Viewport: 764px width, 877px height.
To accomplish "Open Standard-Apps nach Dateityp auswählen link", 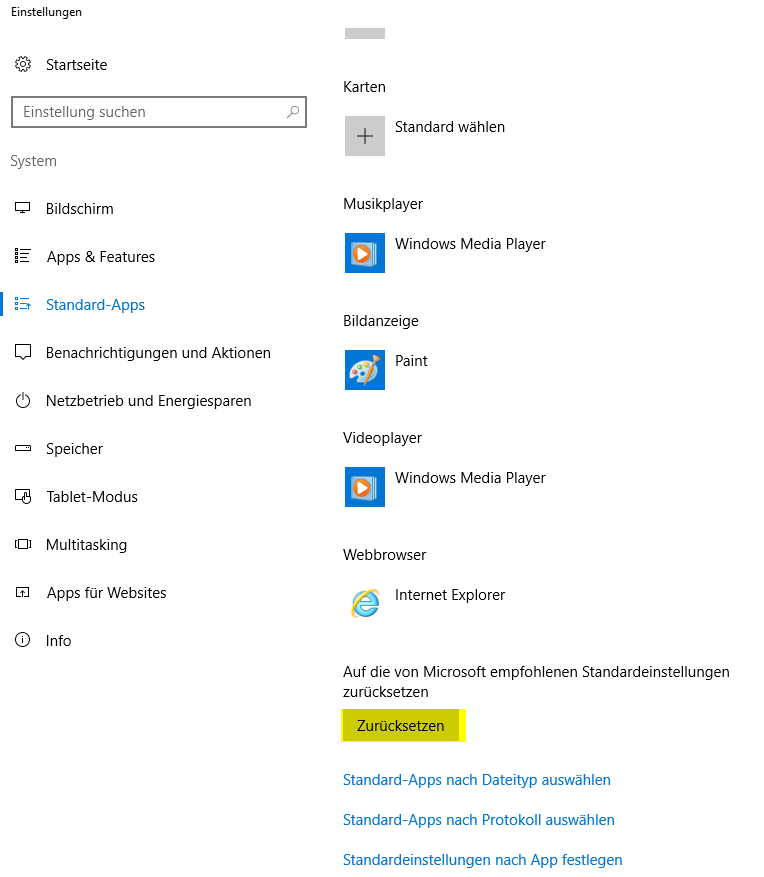I will click(x=477, y=780).
